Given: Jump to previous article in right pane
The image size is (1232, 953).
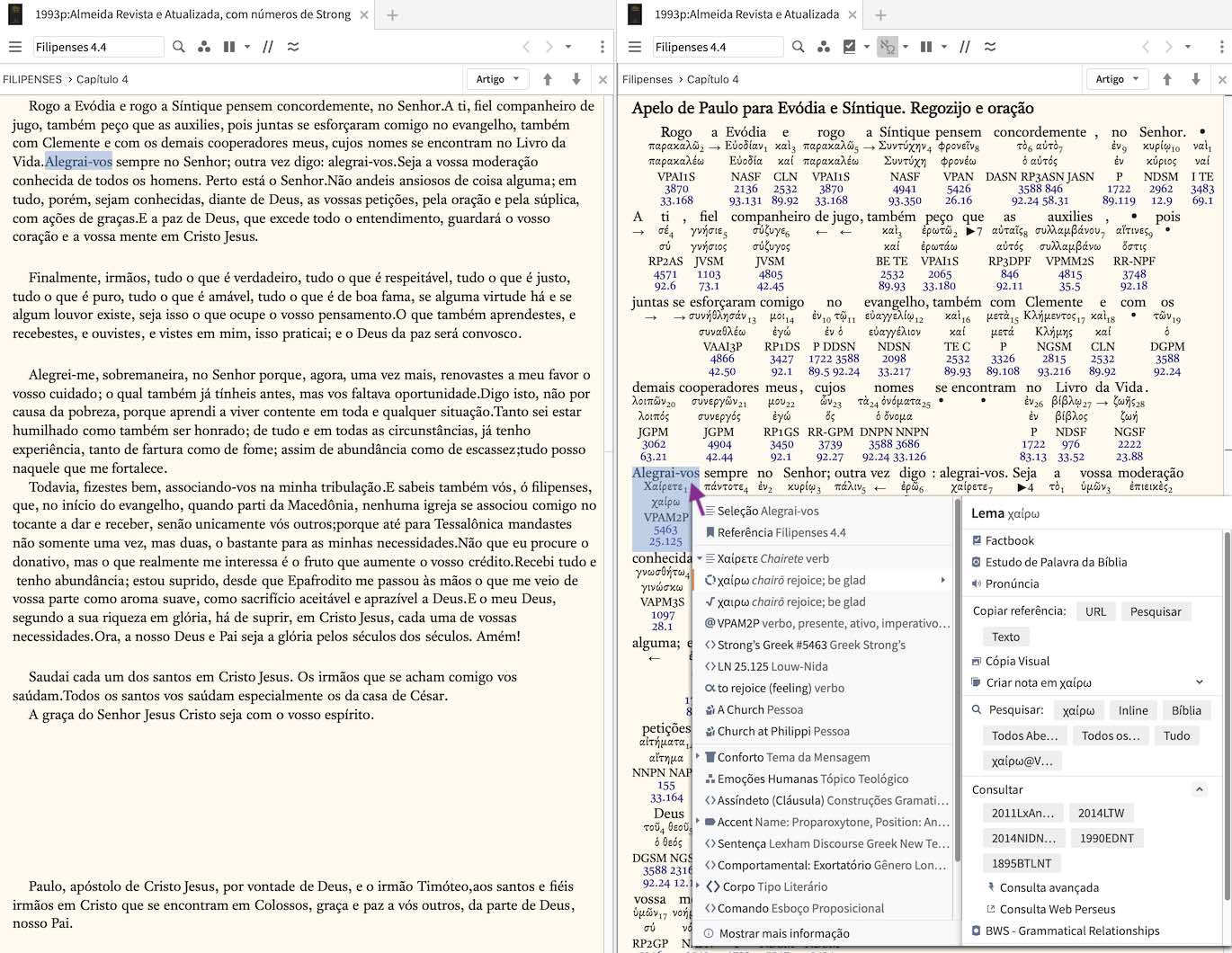Looking at the screenshot, I should [x=1166, y=79].
